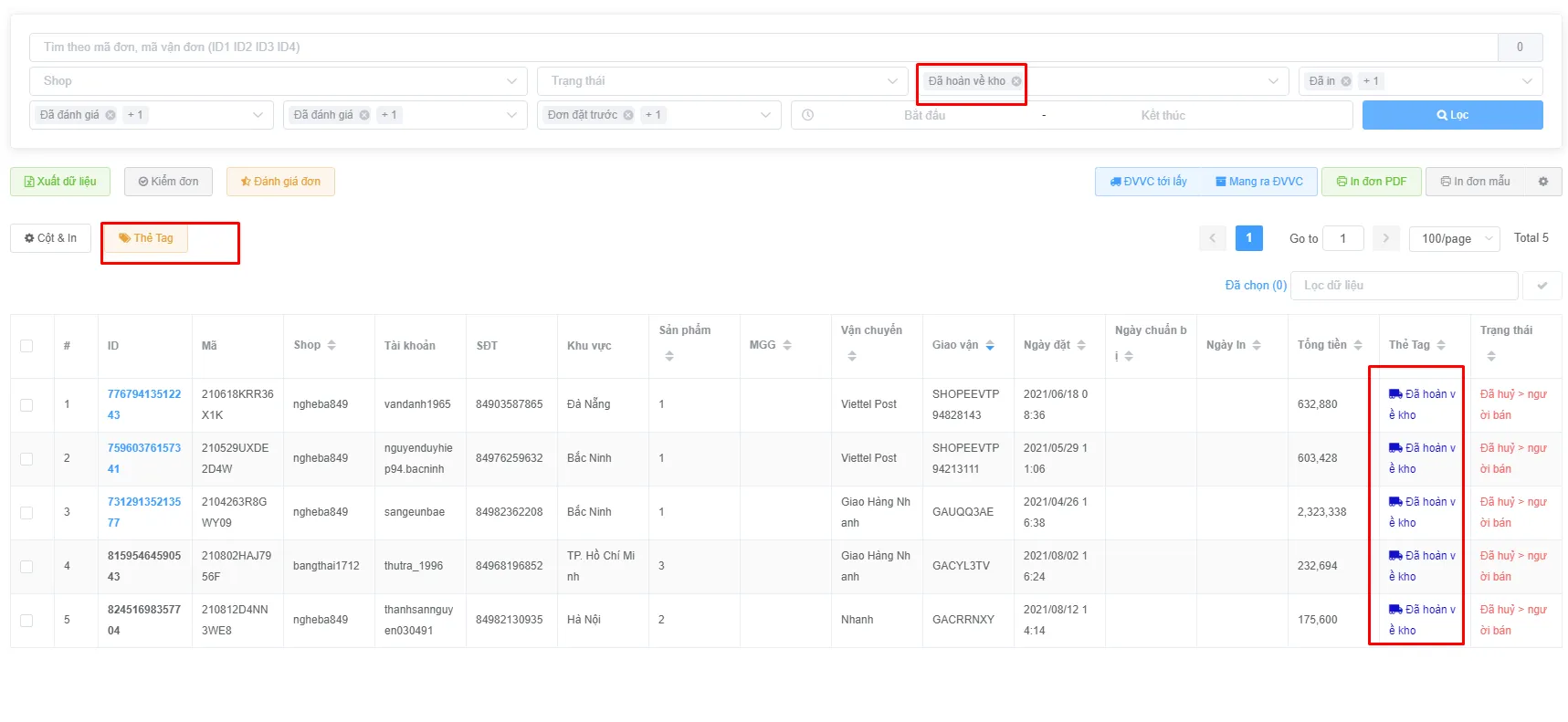Toggle the select-all header checkbox
1568x722 pixels.
(26, 346)
